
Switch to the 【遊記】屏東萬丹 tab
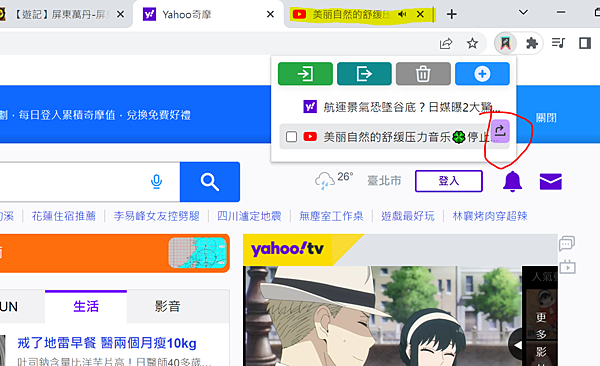pos(63,15)
